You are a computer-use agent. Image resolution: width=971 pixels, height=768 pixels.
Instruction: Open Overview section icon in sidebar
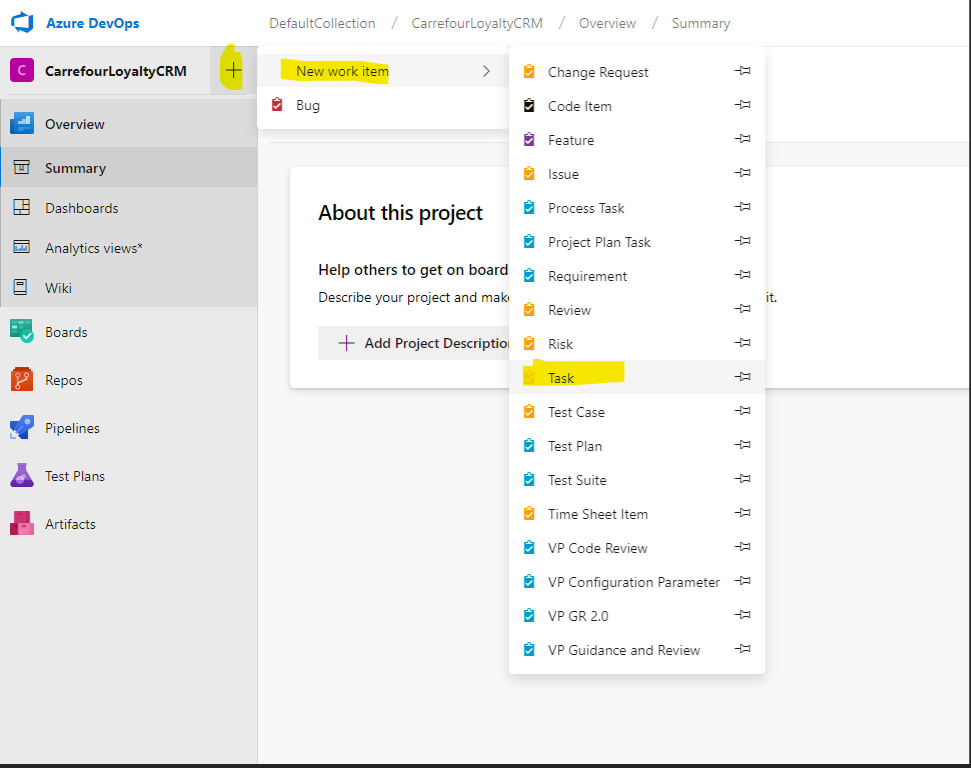click(x=22, y=123)
